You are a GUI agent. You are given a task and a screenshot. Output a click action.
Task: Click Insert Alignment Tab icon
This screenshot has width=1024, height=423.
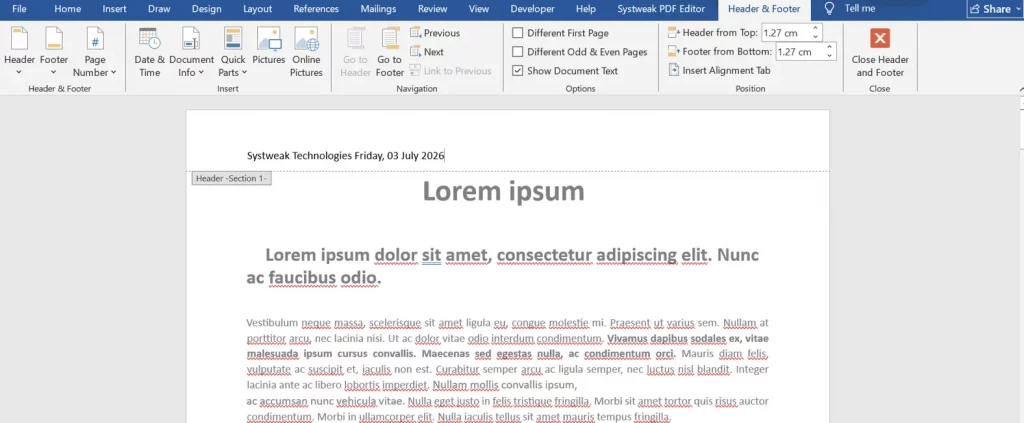674,70
